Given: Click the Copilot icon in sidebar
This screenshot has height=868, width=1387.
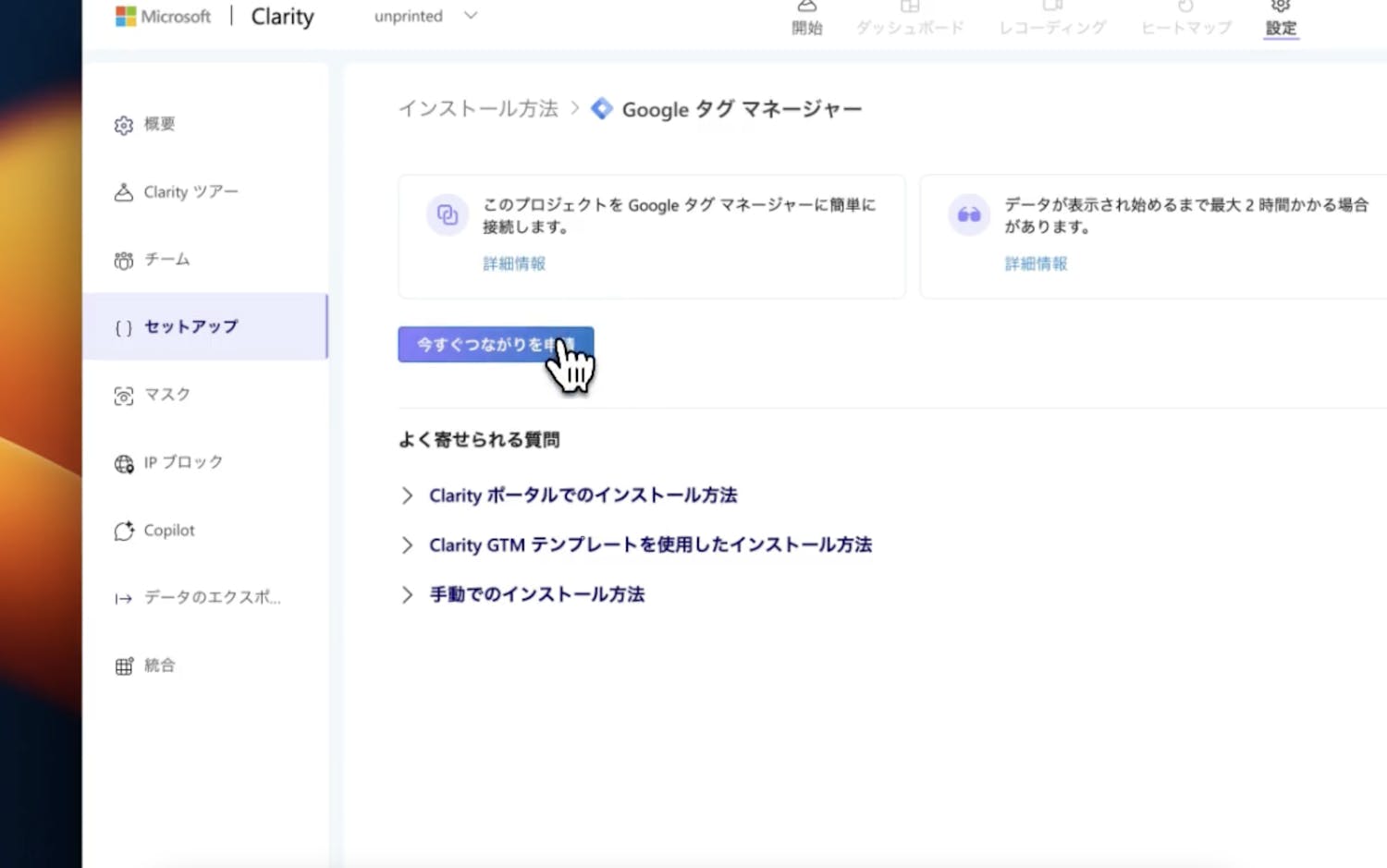Looking at the screenshot, I should click(124, 531).
